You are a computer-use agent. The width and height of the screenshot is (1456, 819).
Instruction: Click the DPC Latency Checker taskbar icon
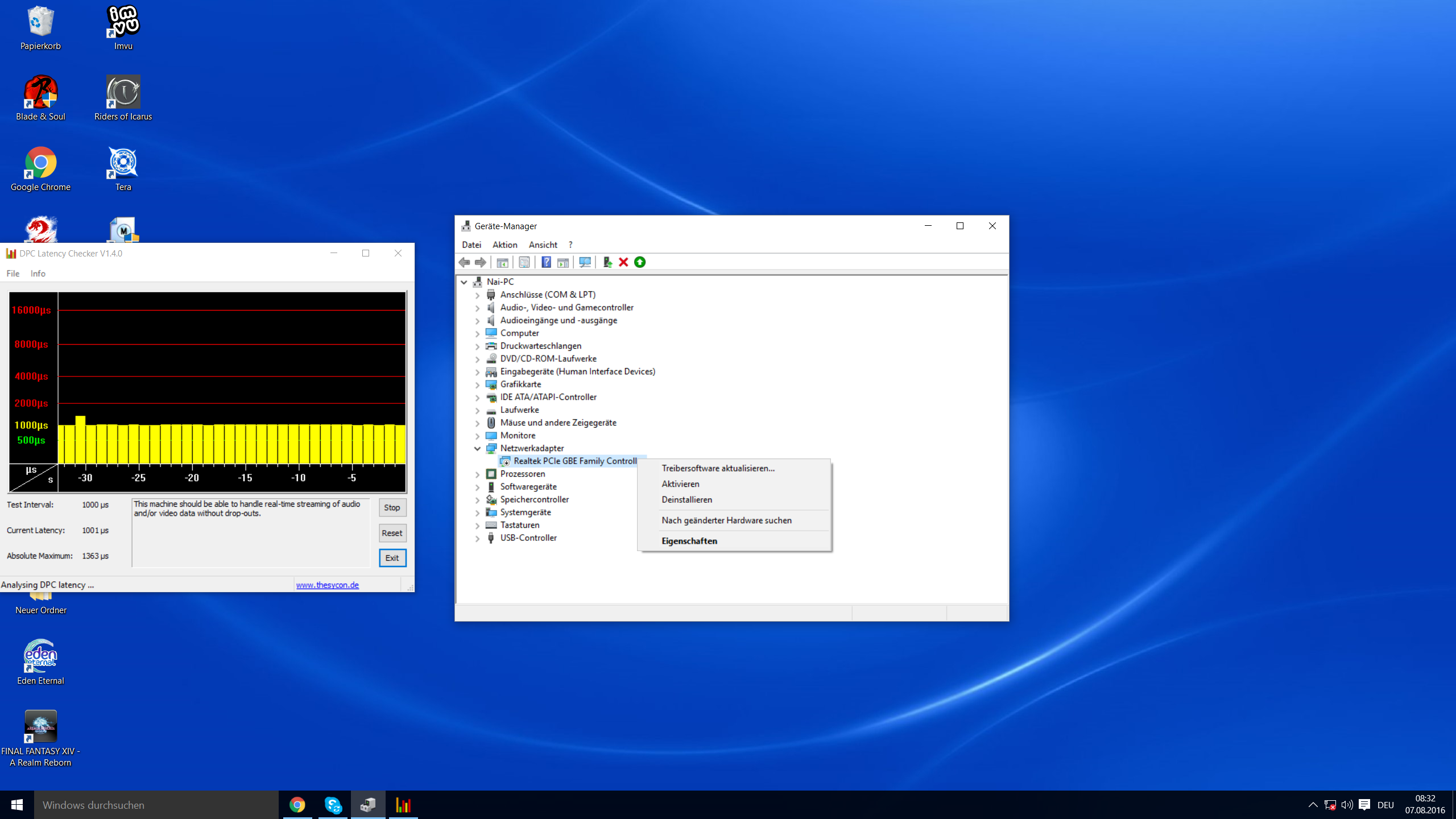coord(403,805)
